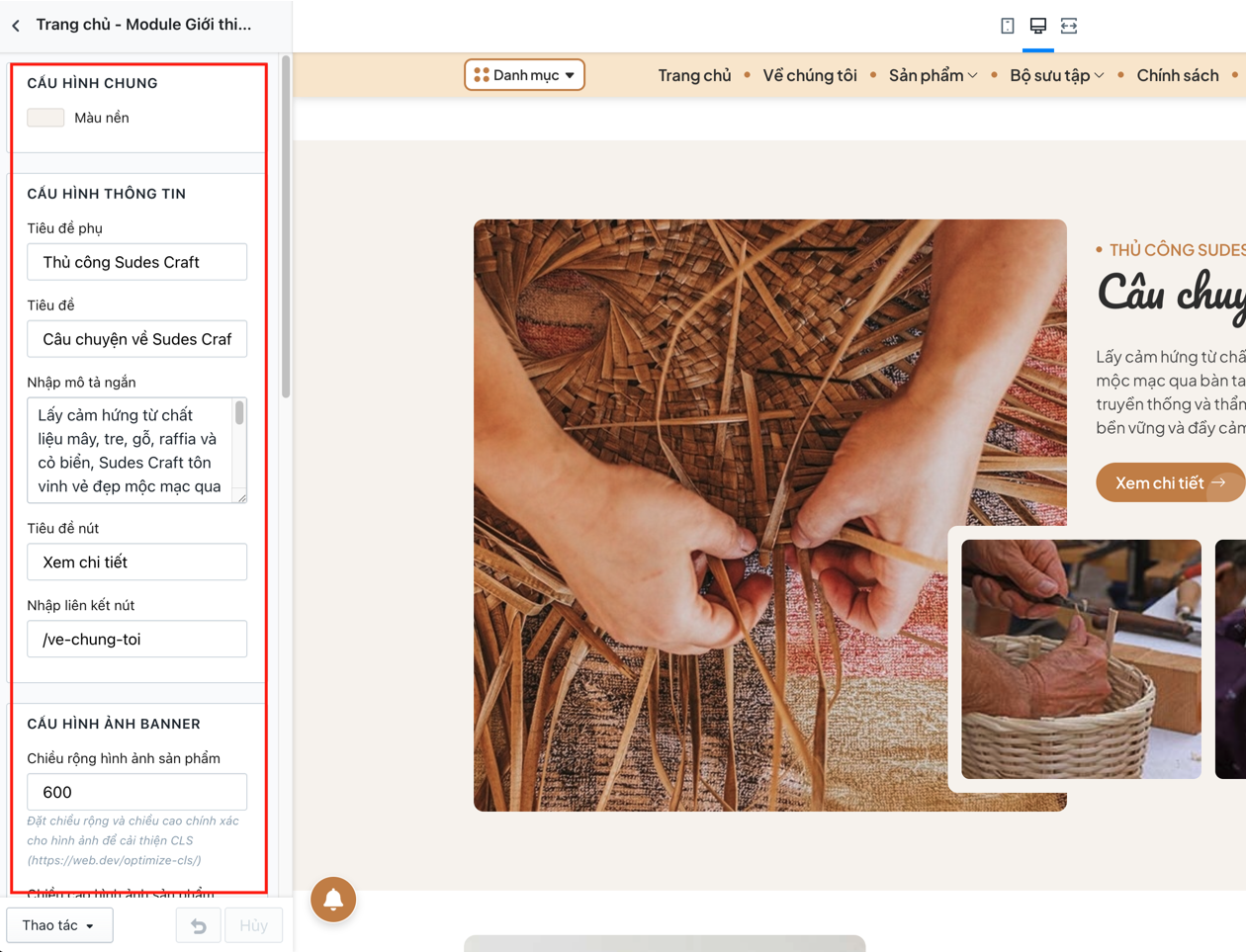
Task: Expand the Sản phẩm menu
Action: [933, 75]
